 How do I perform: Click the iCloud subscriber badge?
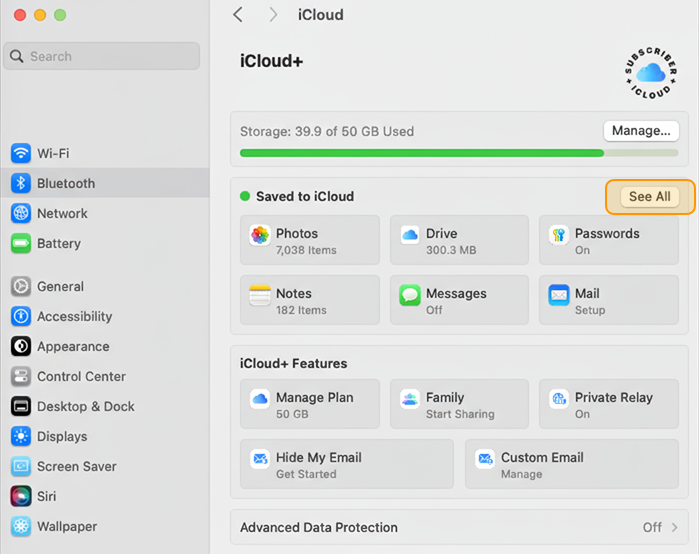click(651, 73)
